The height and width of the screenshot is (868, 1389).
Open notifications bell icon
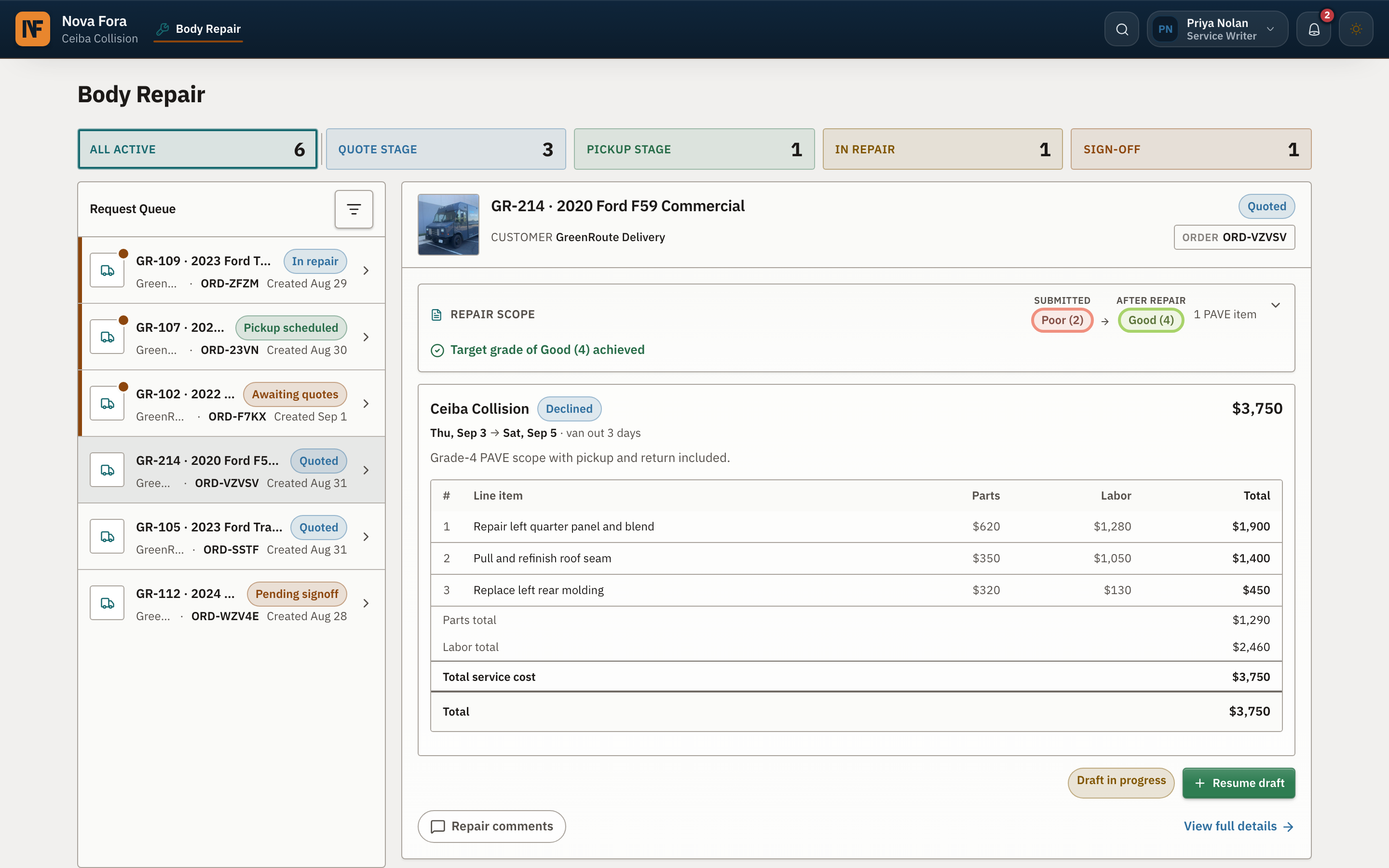(x=1314, y=29)
